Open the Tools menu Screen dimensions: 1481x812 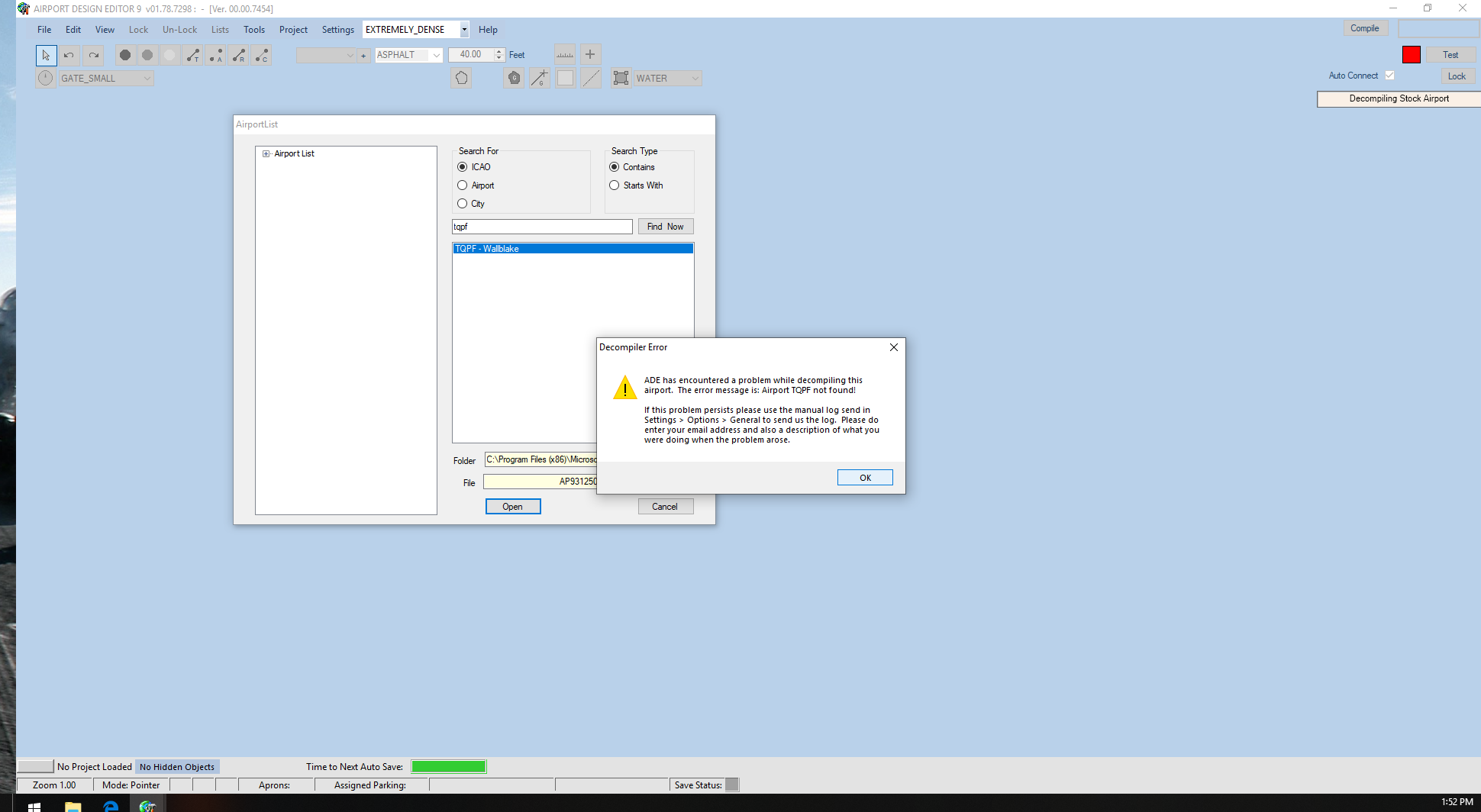(254, 30)
